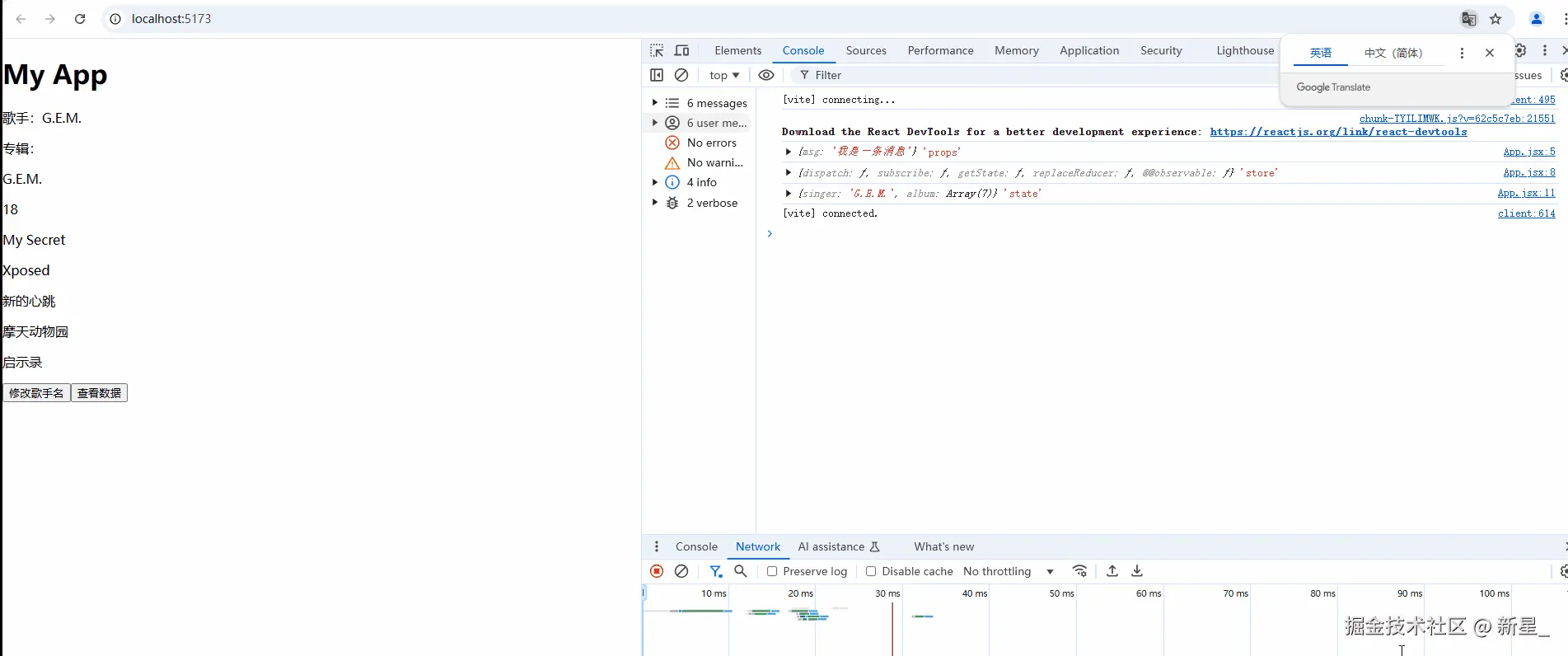Open the react-devtools link
1568x656 pixels.
click(x=1338, y=132)
